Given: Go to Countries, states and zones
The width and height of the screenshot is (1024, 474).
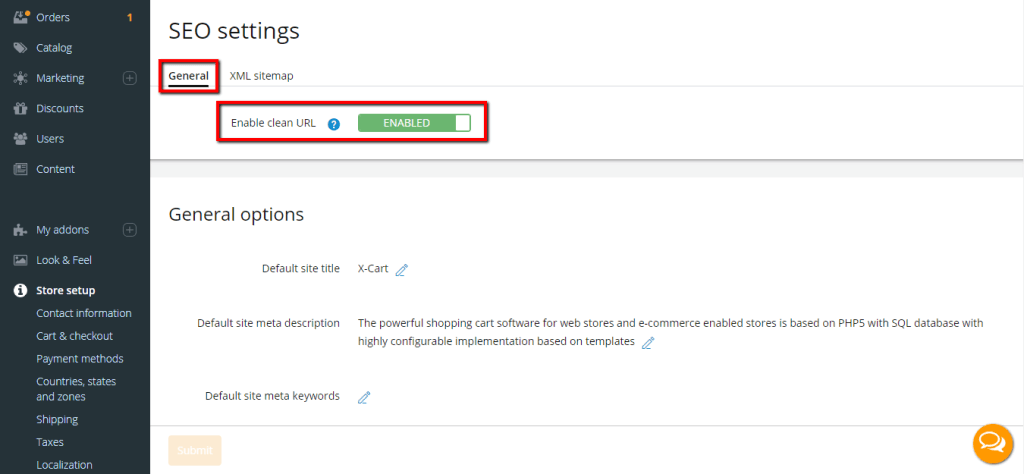Looking at the screenshot, I should (76, 389).
